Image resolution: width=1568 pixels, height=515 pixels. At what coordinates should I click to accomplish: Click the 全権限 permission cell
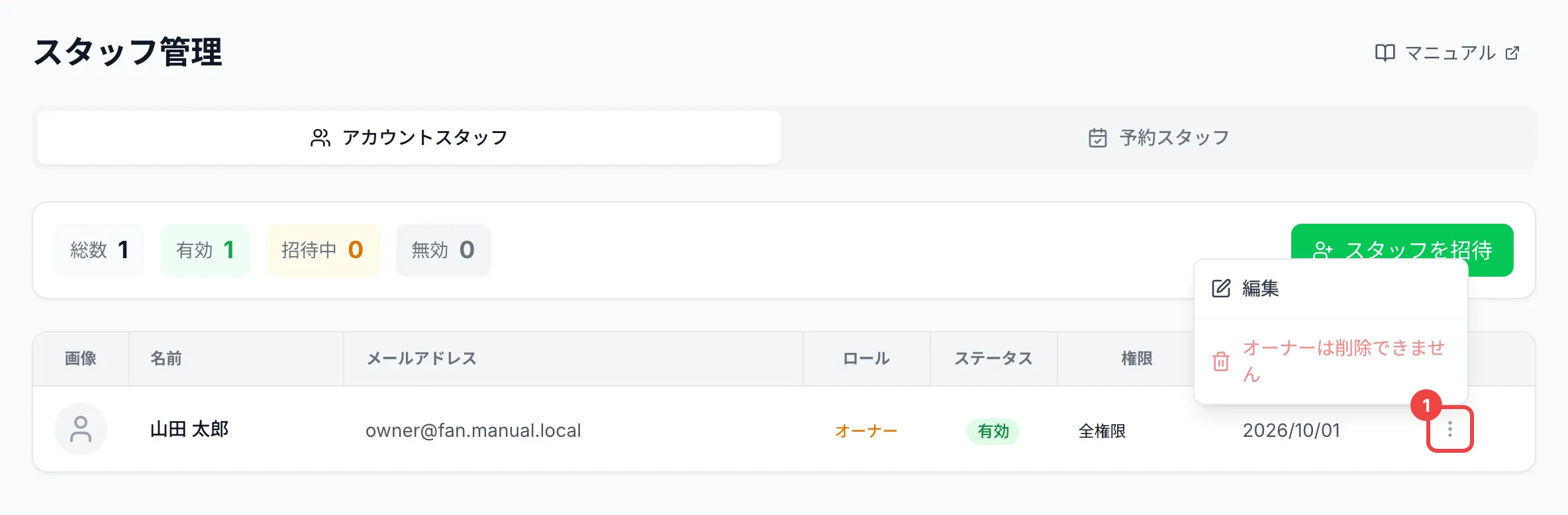pyautogui.click(x=1102, y=431)
